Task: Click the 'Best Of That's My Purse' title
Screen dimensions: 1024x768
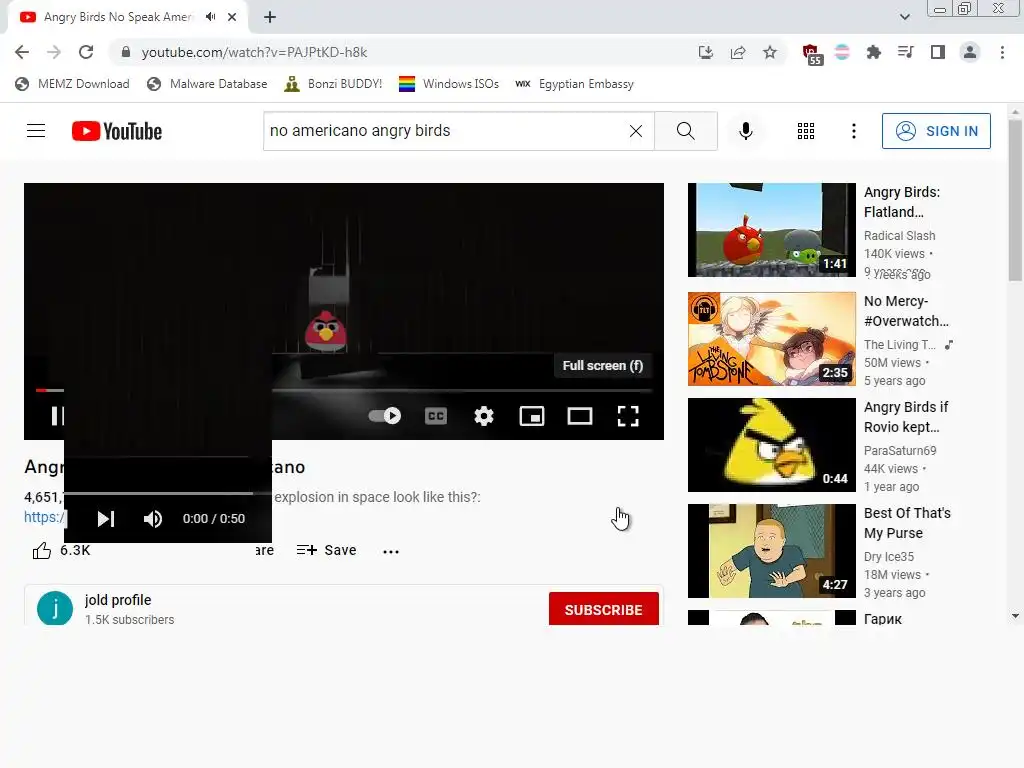Action: (x=907, y=523)
